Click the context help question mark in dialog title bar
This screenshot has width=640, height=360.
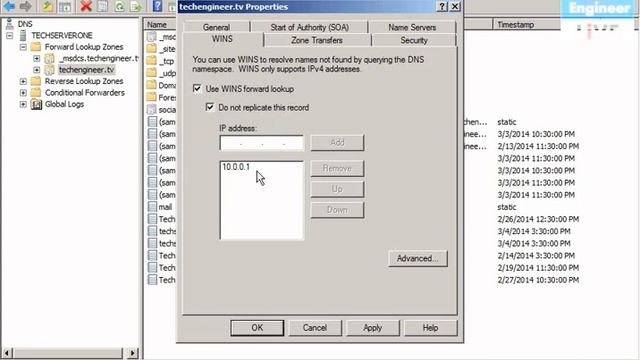pyautogui.click(x=442, y=7)
